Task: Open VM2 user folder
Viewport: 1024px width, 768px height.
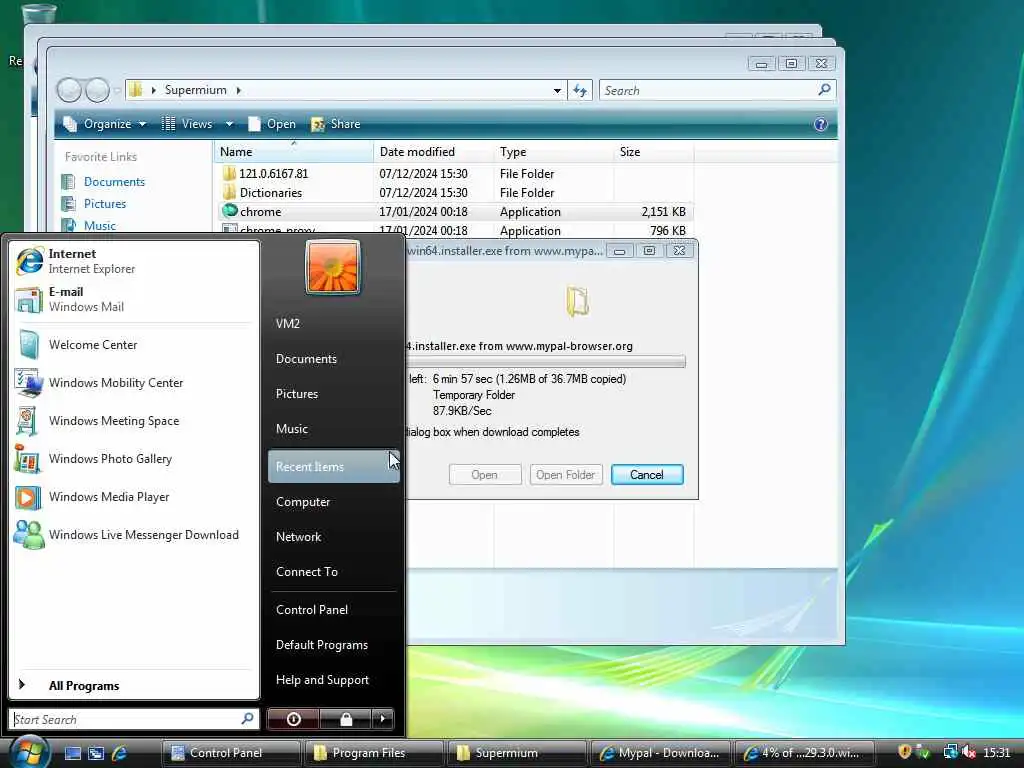Action: click(333, 323)
